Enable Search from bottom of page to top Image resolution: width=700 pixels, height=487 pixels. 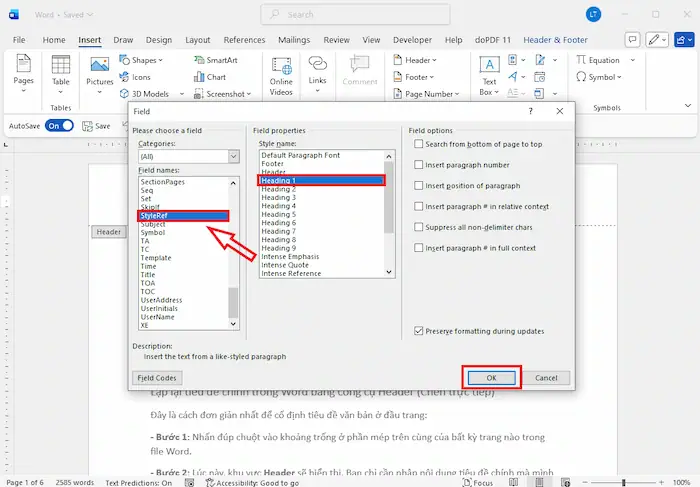click(418, 144)
